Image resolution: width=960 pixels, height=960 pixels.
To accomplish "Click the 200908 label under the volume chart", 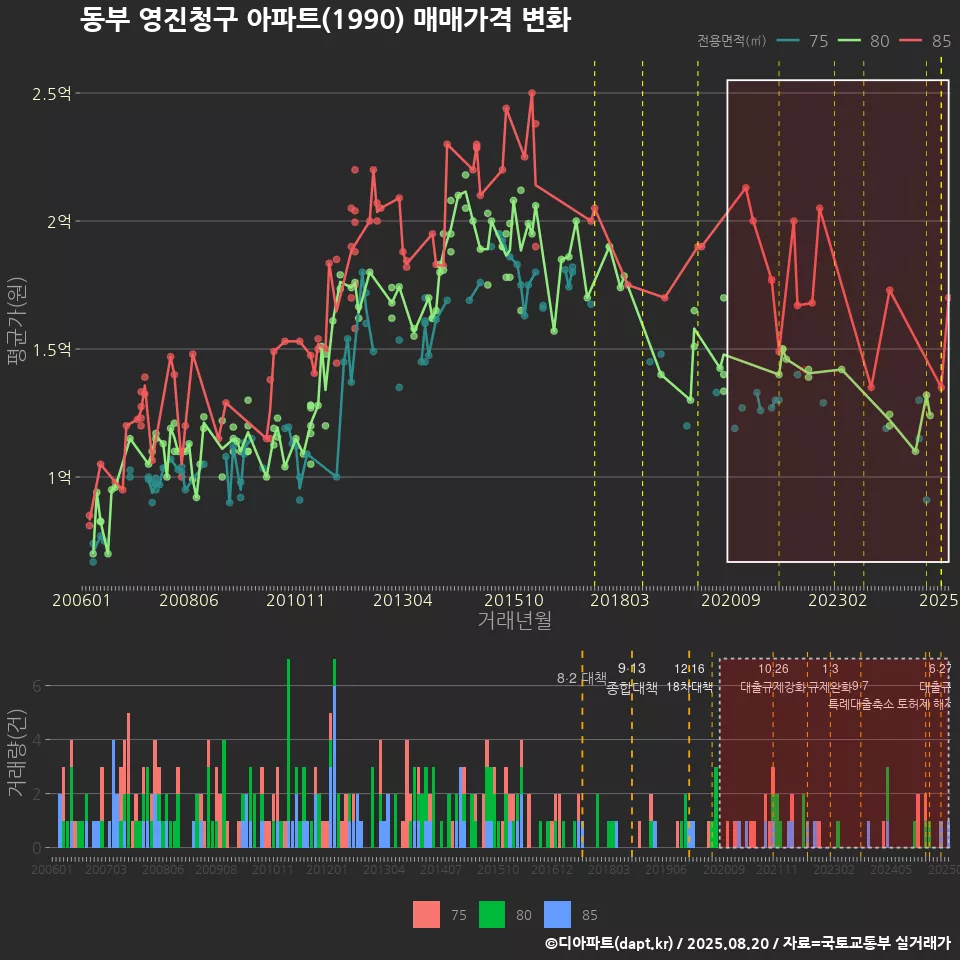I will pyautogui.click(x=216, y=869).
